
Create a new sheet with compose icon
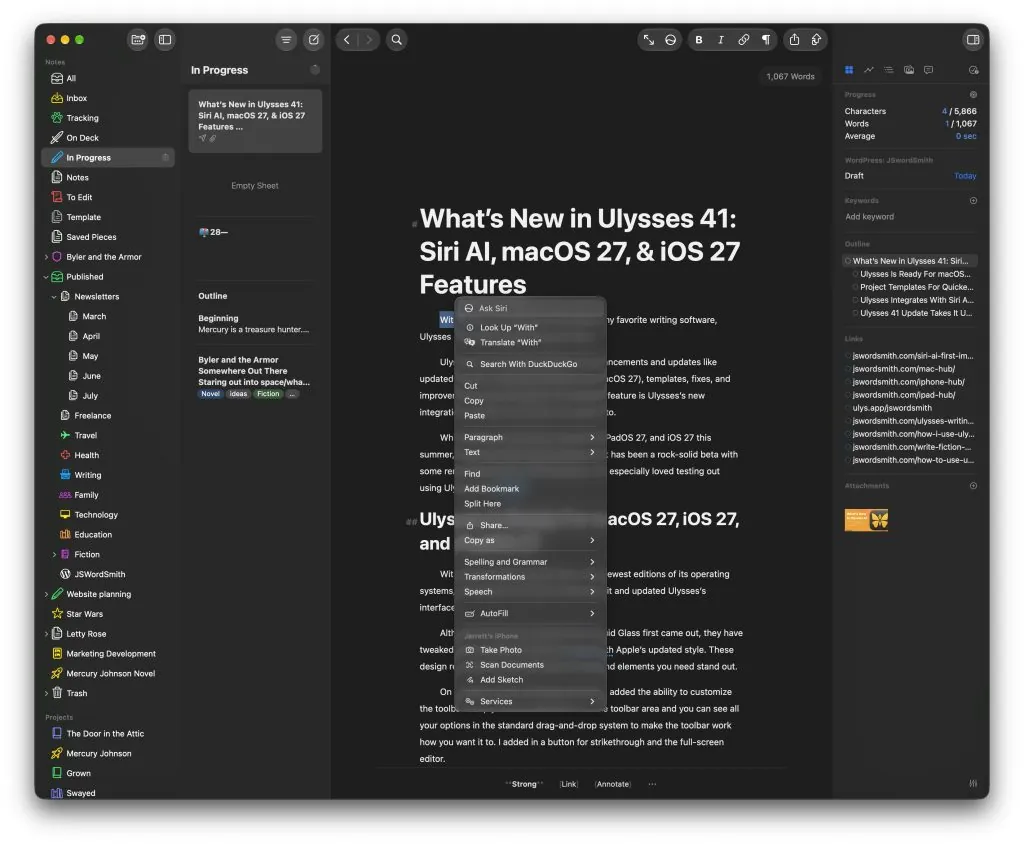tap(314, 40)
